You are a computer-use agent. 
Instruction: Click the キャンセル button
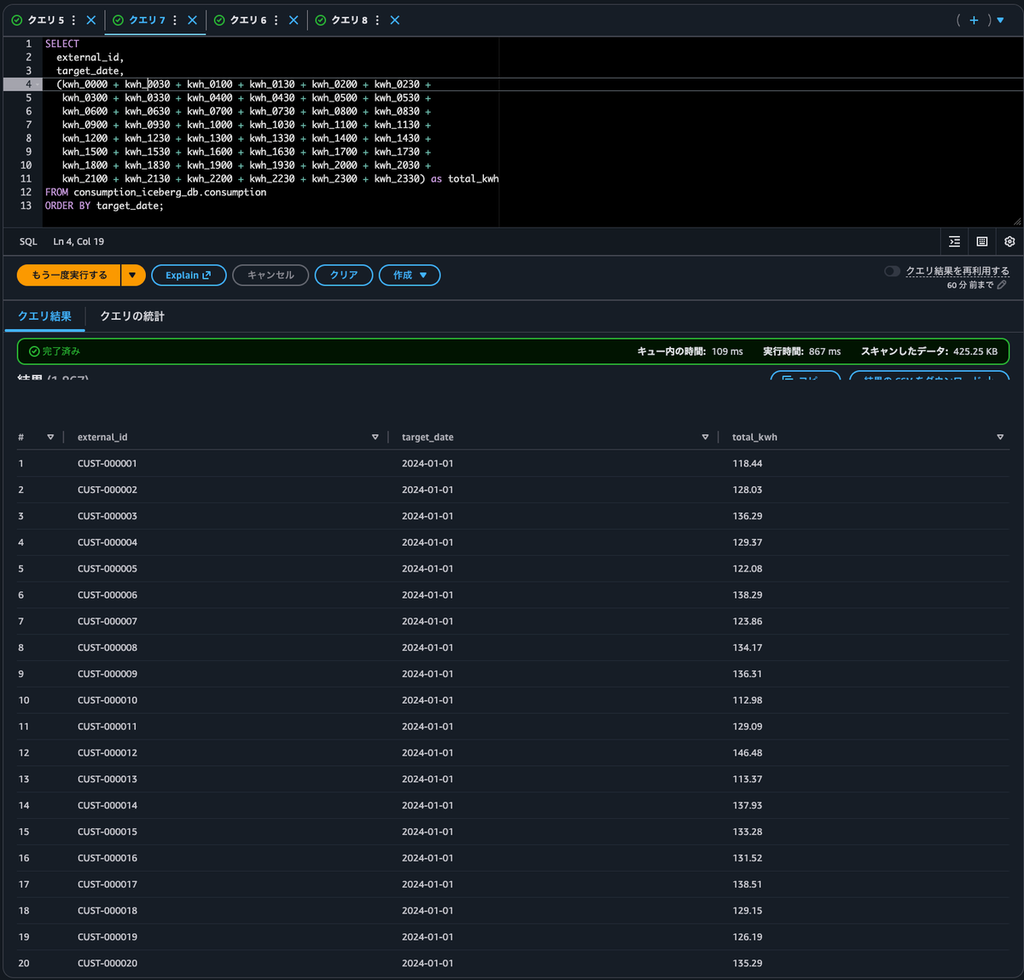(x=270, y=276)
